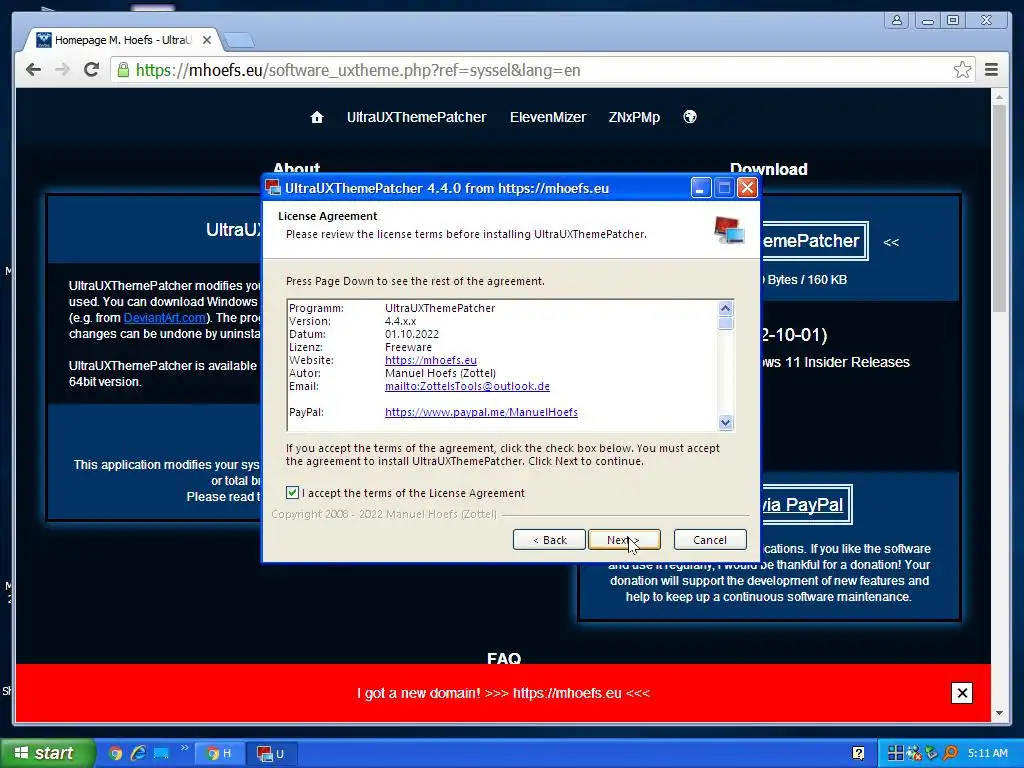Click the orange magnifier system tray icon
Image resolution: width=1024 pixels, height=768 pixels.
pos(950,754)
